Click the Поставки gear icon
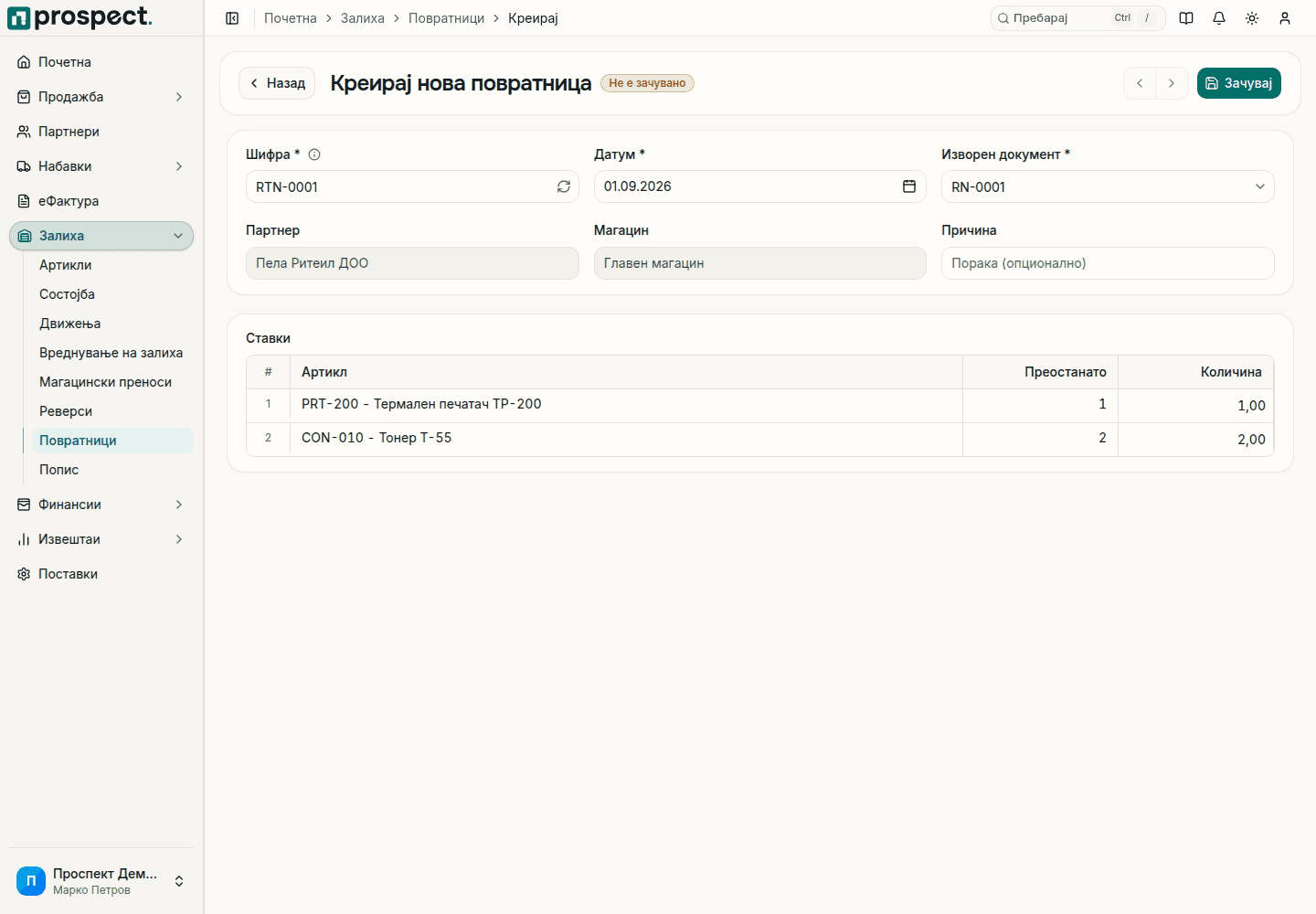This screenshot has height=914, width=1316. pyautogui.click(x=24, y=574)
